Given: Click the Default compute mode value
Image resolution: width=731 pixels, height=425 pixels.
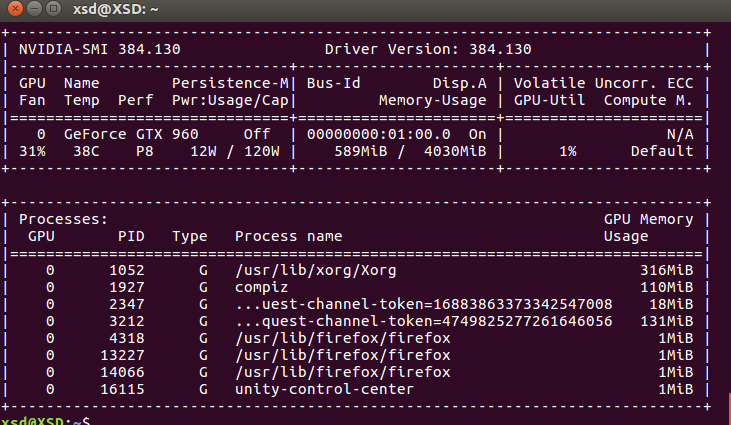Looking at the screenshot, I should point(662,151).
